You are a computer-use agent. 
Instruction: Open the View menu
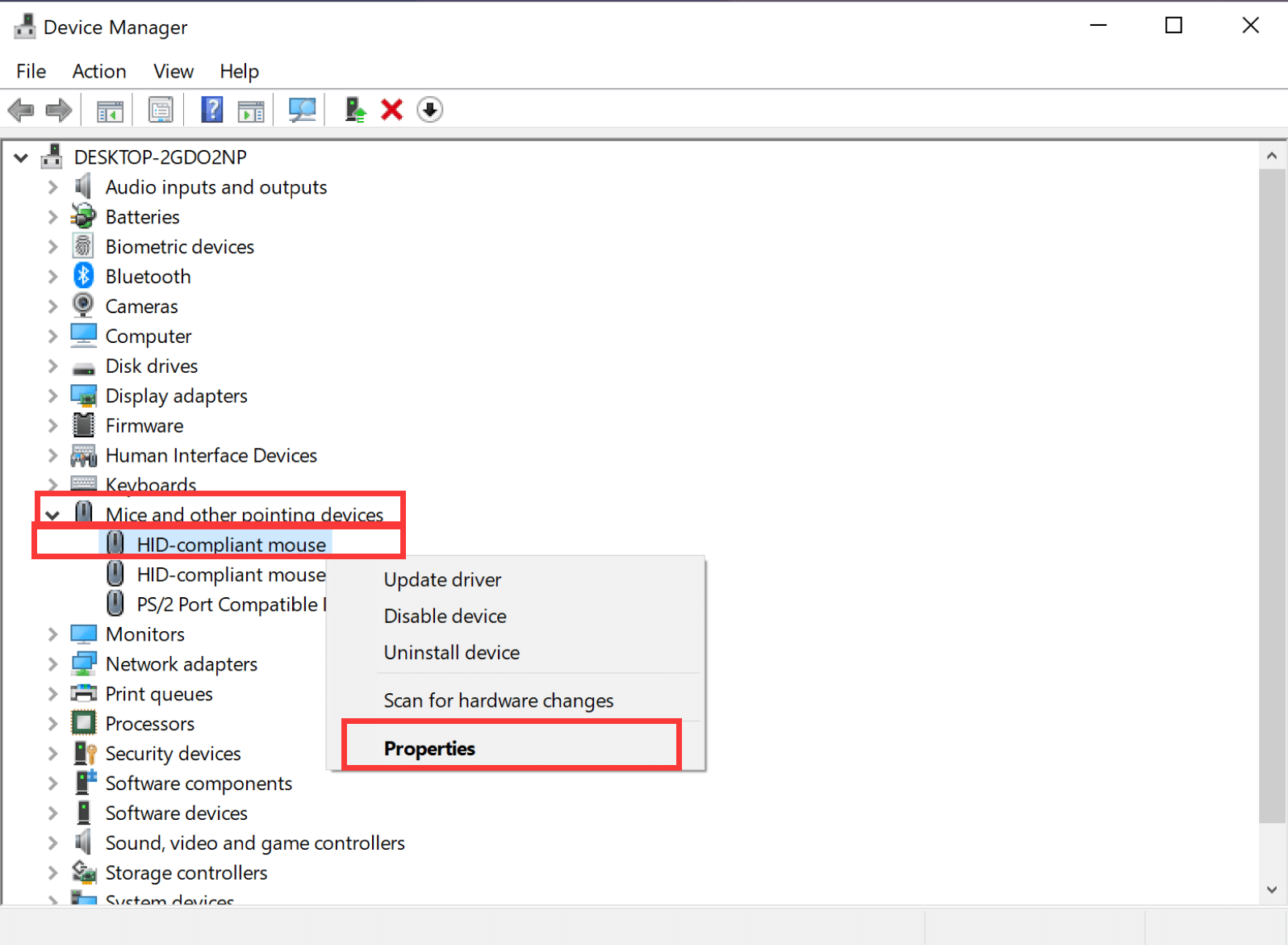point(174,71)
